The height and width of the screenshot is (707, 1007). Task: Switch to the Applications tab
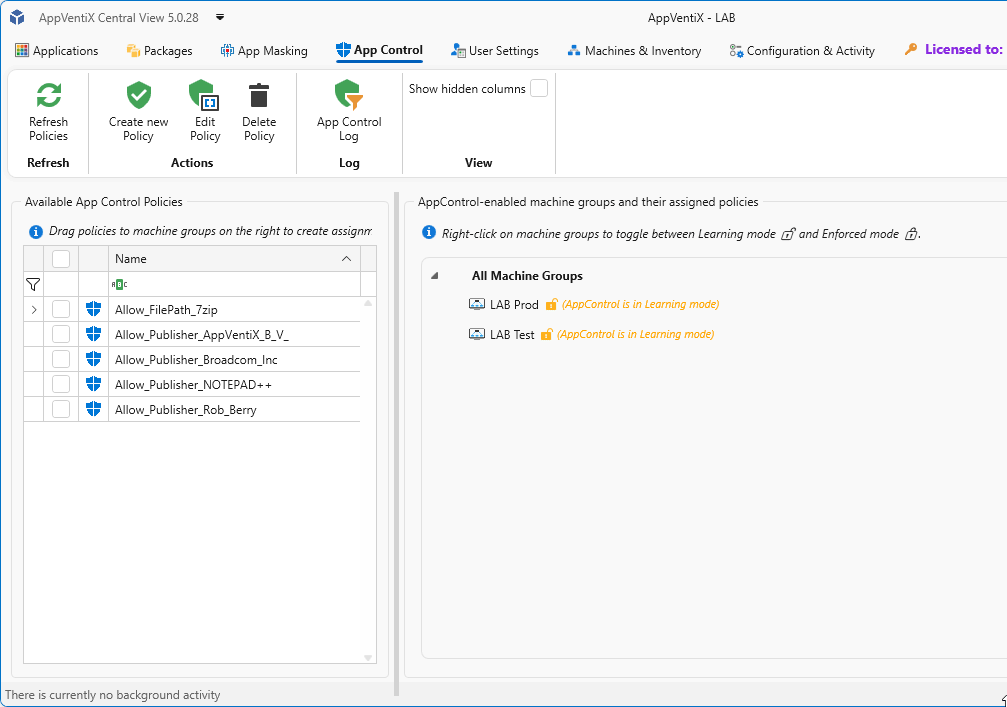(x=57, y=51)
